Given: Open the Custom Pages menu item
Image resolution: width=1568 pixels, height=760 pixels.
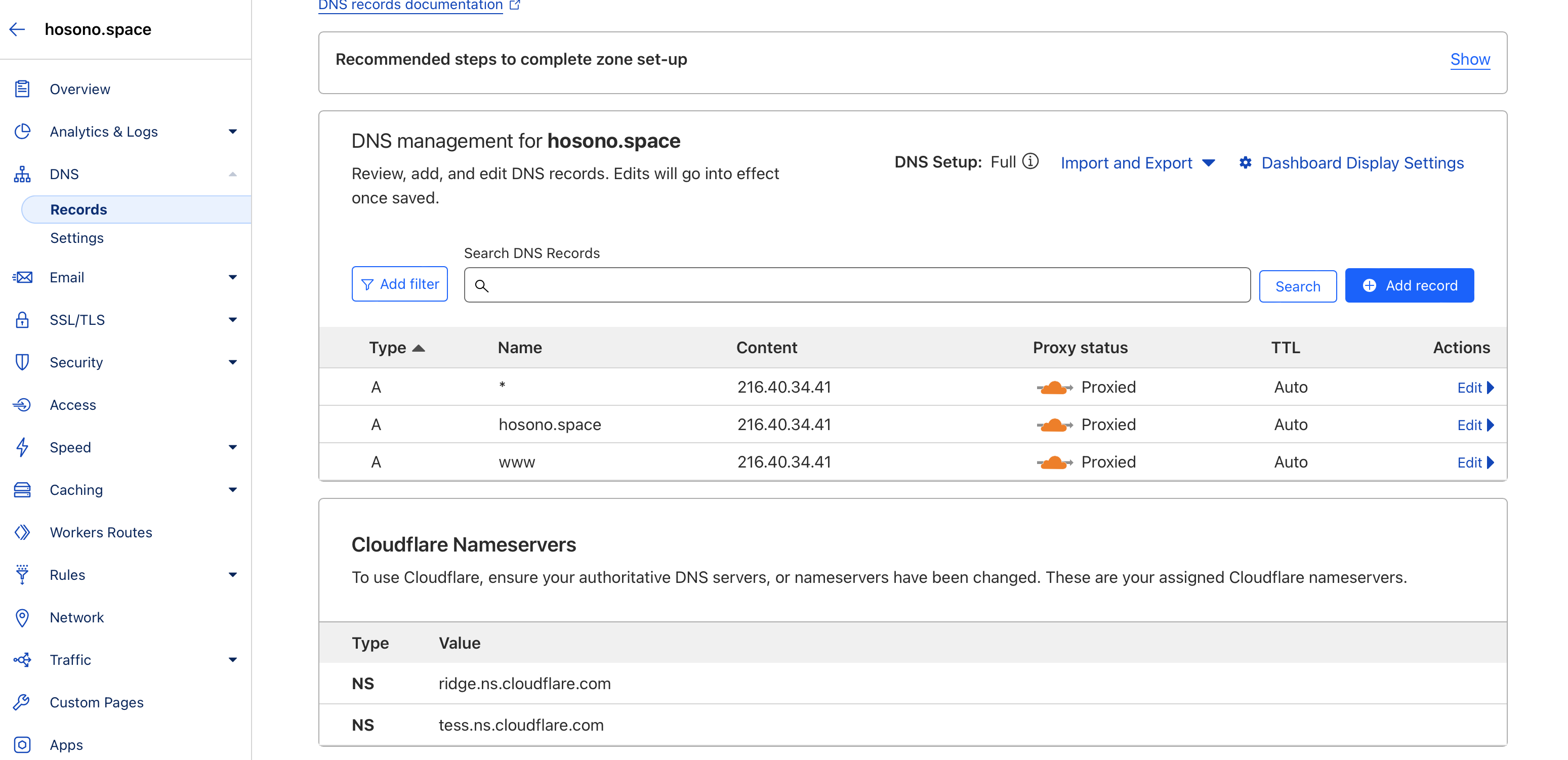Looking at the screenshot, I should 97,702.
